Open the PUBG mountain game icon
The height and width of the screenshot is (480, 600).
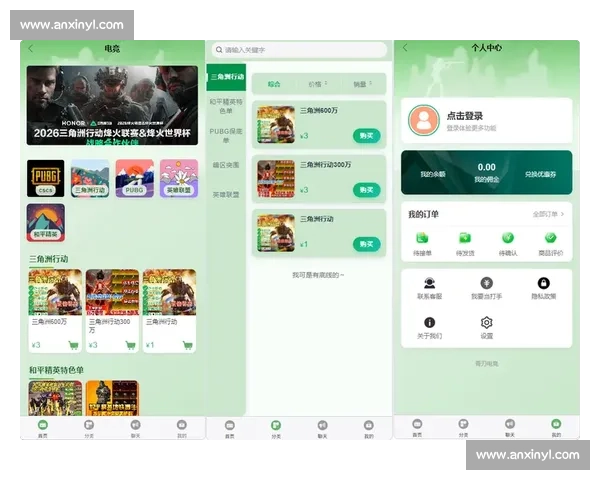point(134,178)
